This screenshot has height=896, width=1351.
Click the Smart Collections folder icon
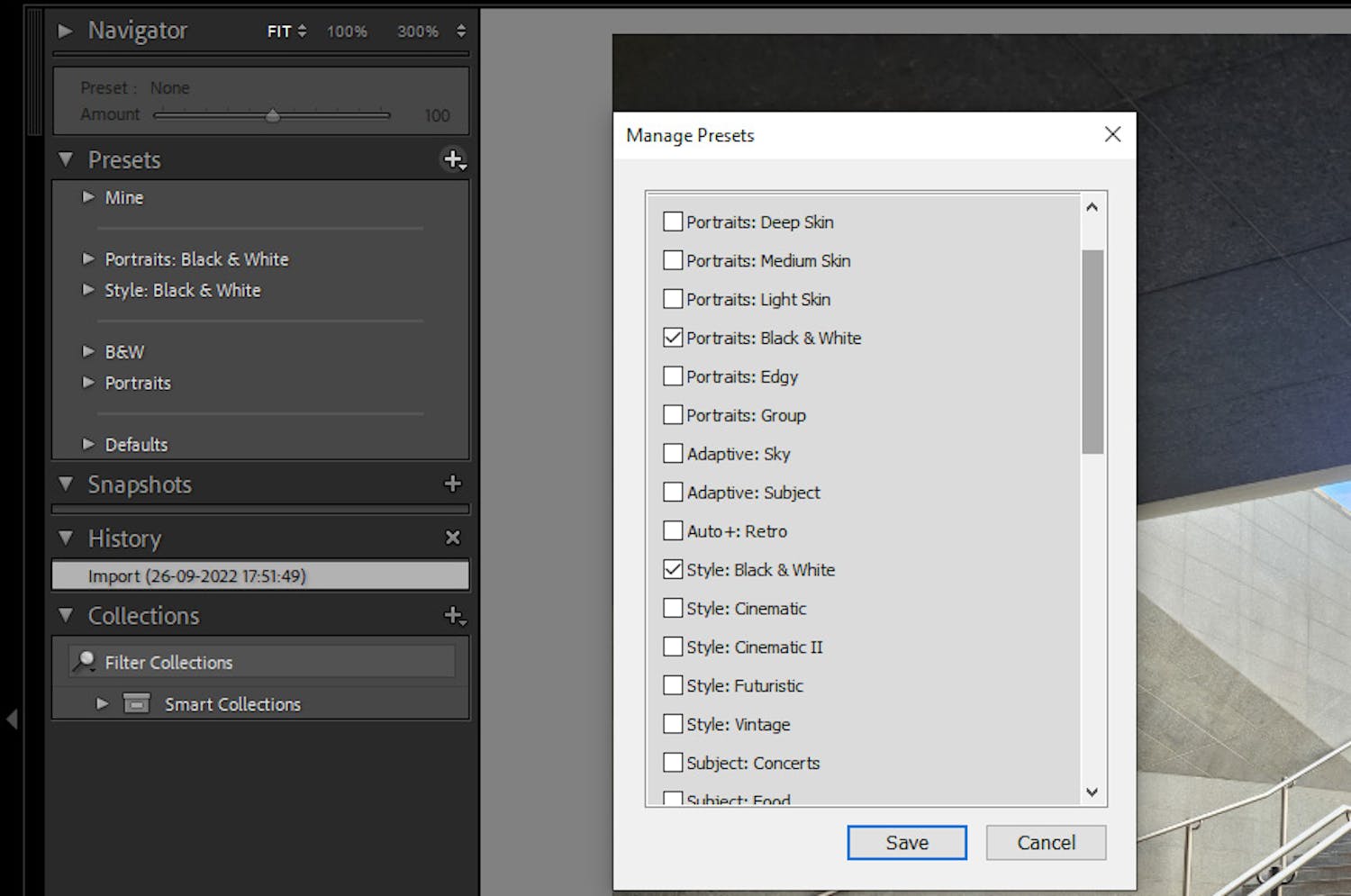click(136, 703)
